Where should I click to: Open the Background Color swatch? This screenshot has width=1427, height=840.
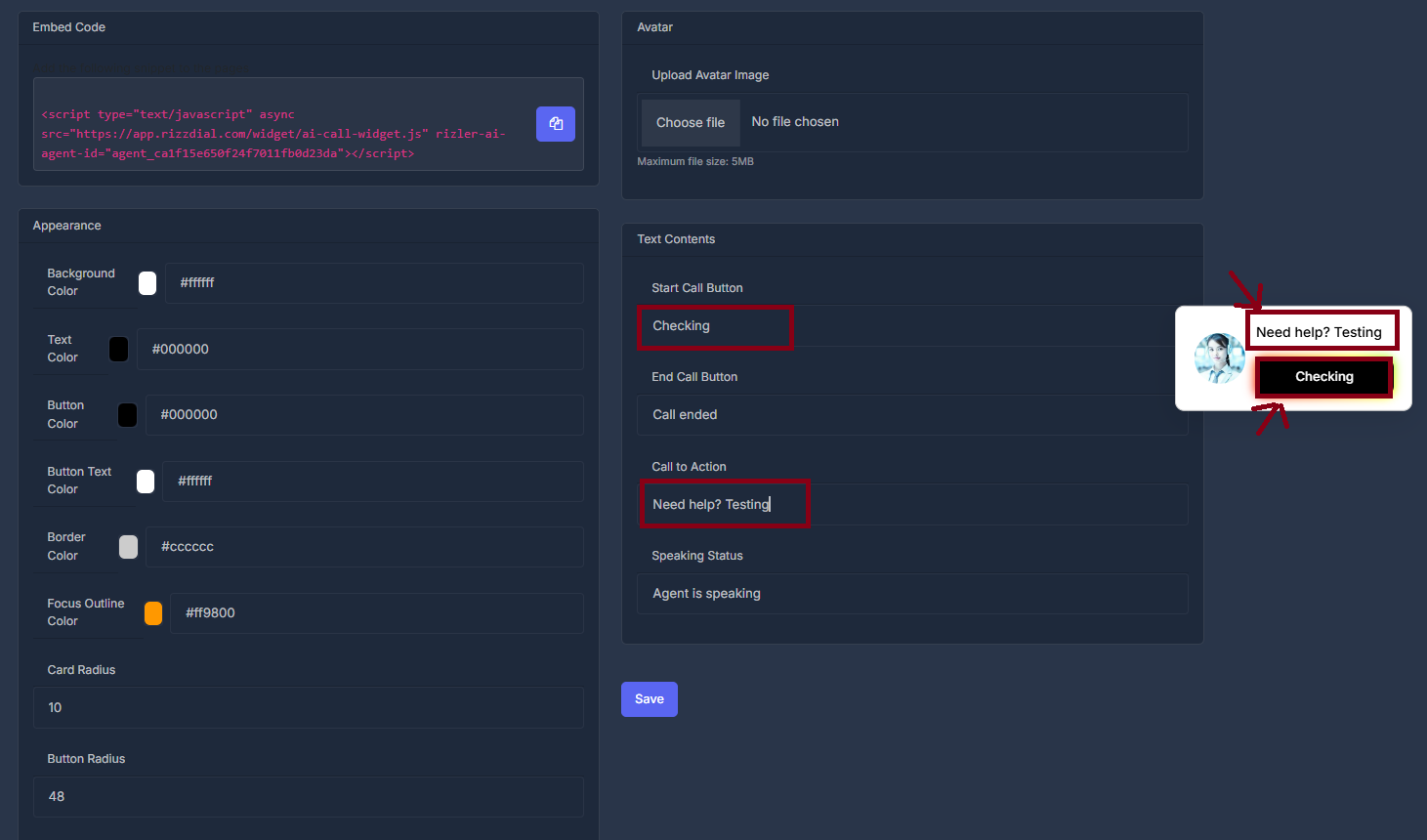(147, 283)
